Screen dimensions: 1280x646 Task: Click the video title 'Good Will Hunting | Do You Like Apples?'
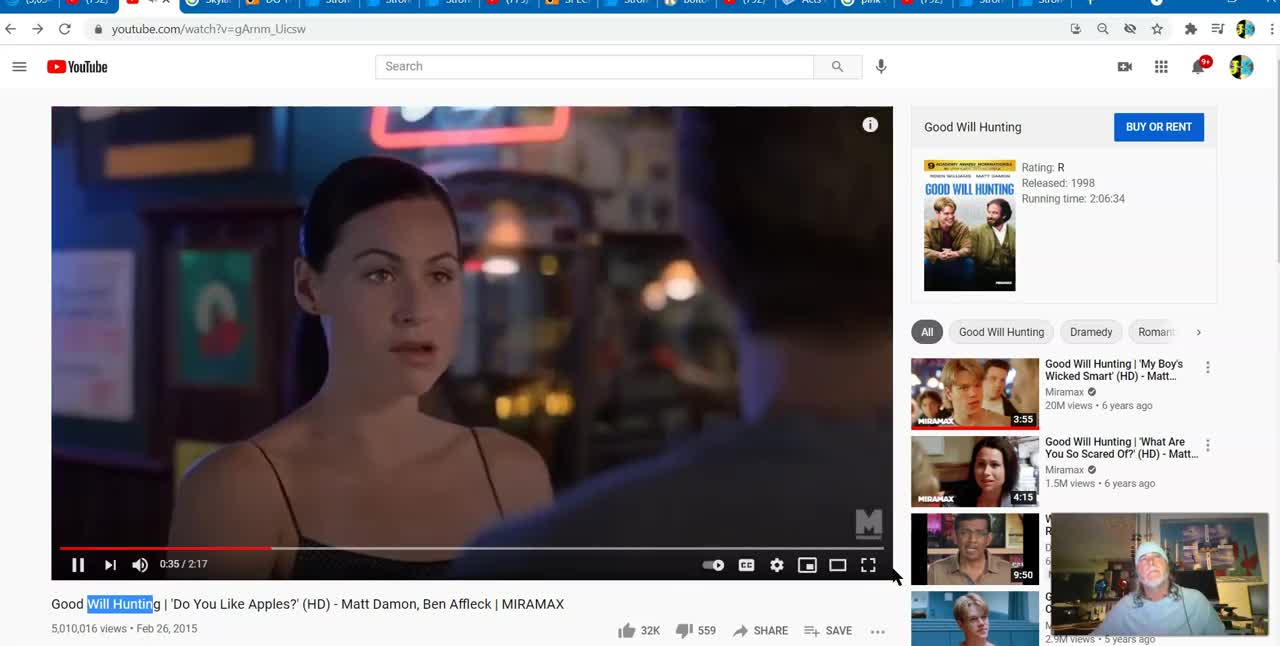pyautogui.click(x=308, y=604)
